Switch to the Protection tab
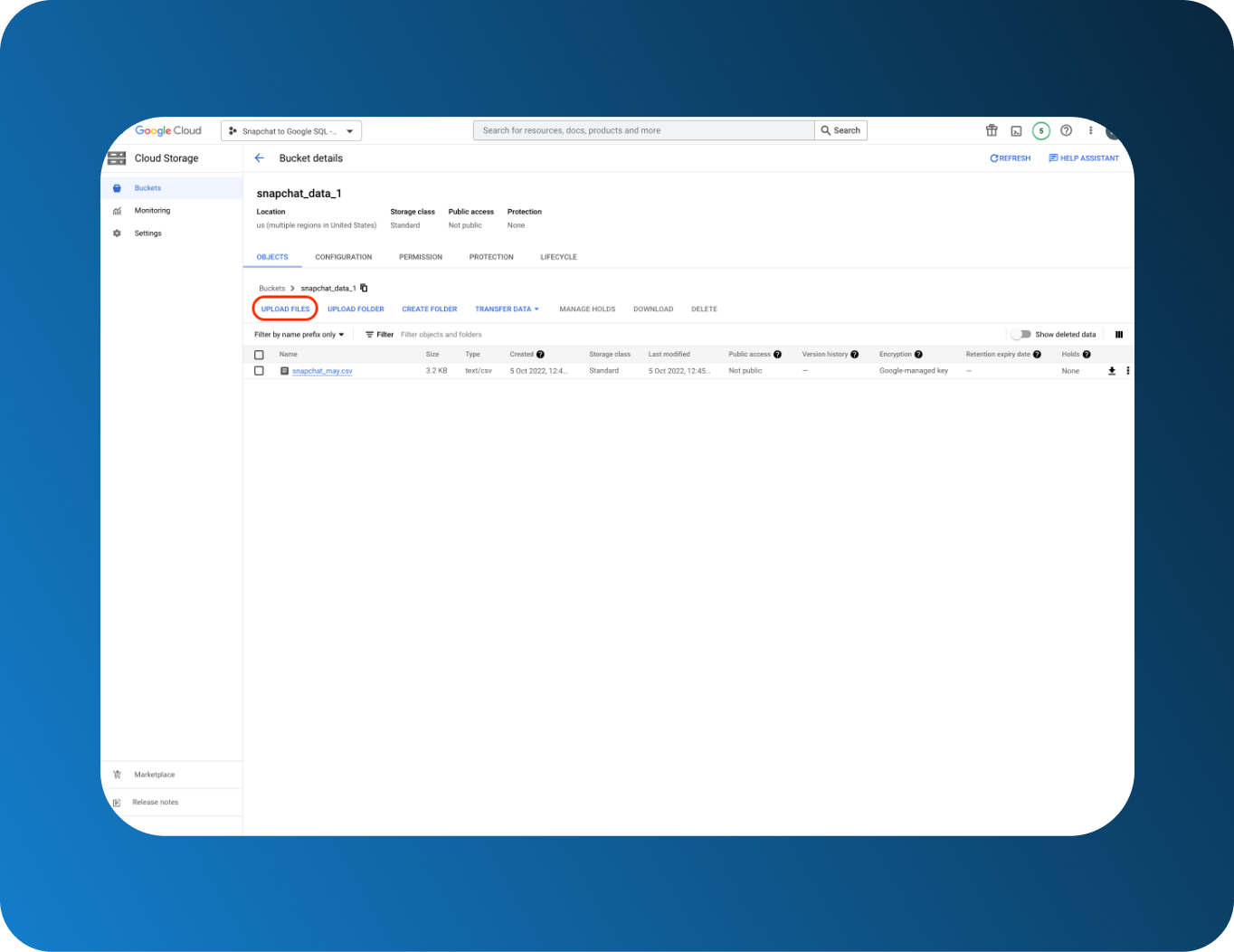This screenshot has height=952, width=1234. click(x=491, y=257)
